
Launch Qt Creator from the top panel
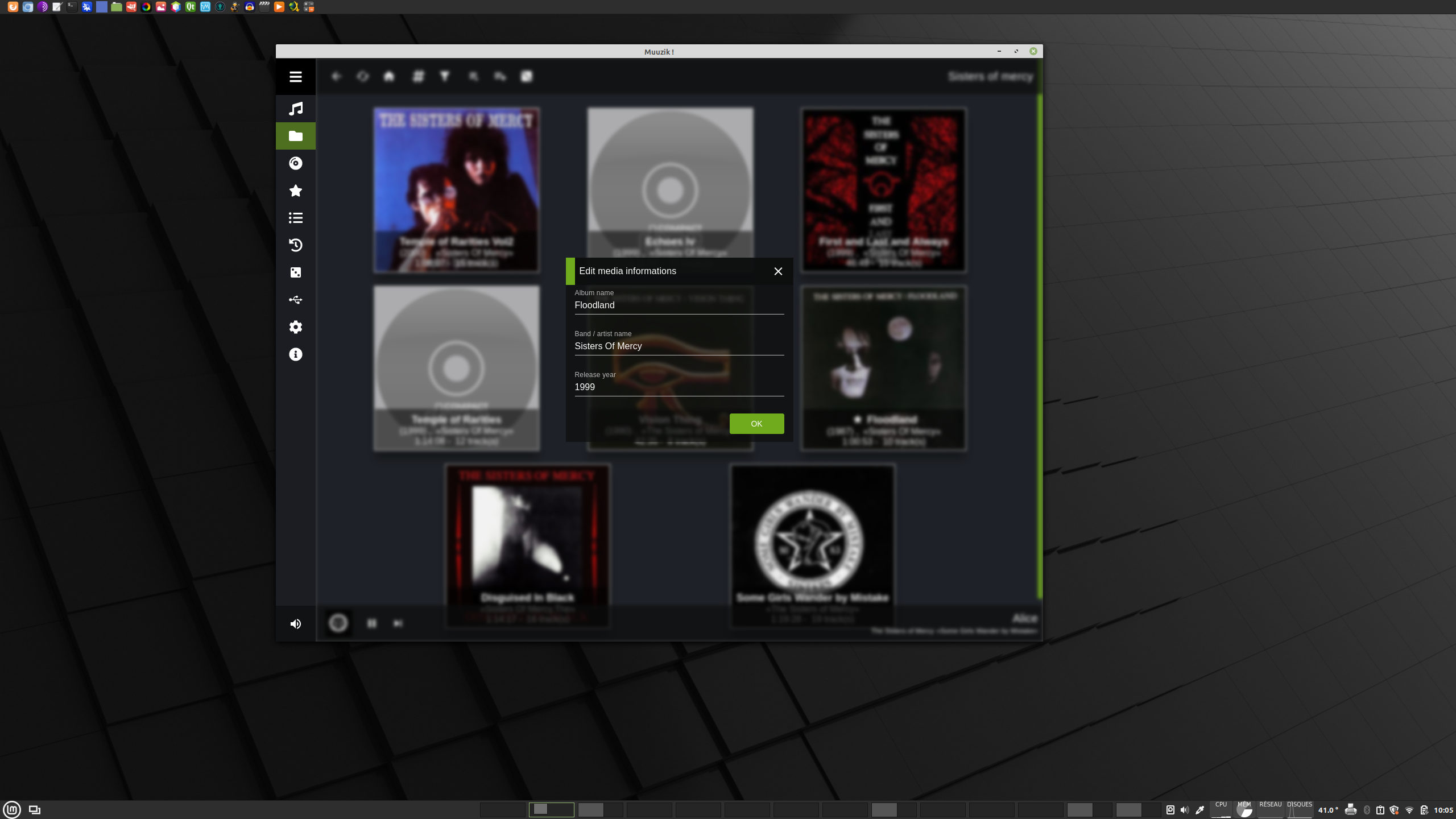pos(191,7)
